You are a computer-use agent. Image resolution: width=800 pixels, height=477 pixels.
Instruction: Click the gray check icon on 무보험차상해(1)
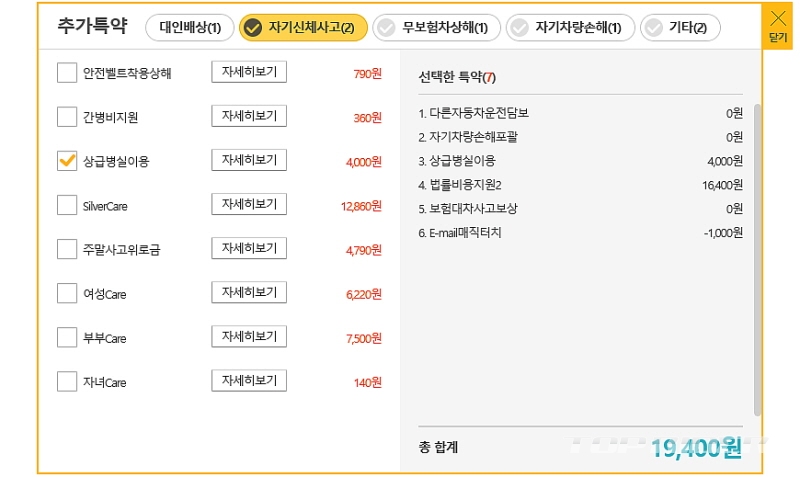click(386, 28)
